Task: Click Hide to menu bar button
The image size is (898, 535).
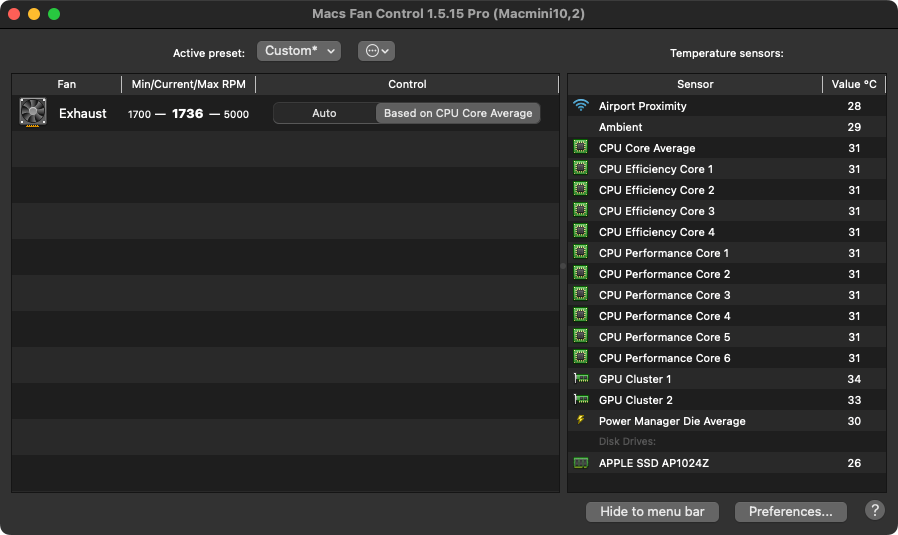Action: tap(652, 512)
